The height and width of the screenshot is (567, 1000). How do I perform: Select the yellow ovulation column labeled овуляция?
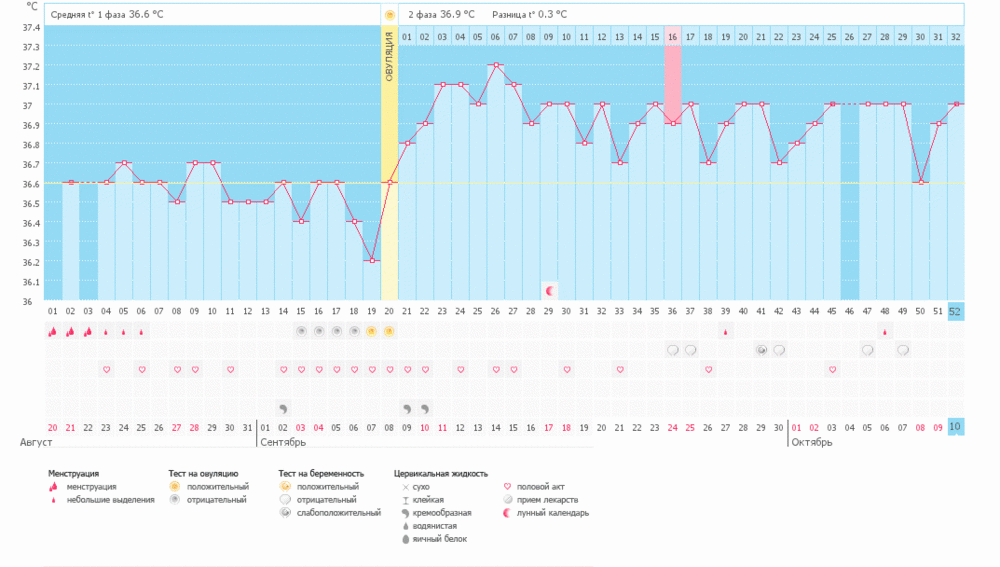tap(389, 160)
